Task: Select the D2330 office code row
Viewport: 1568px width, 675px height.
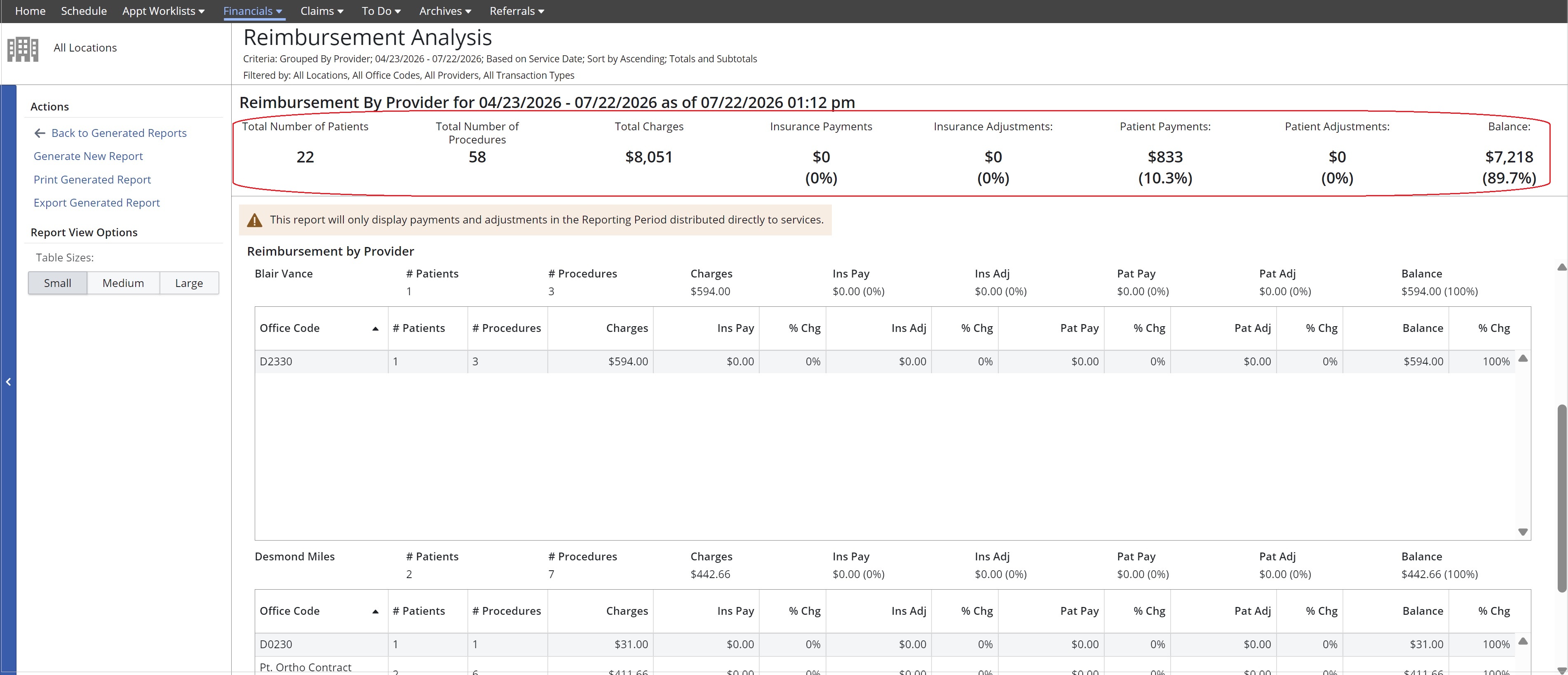Action: 885,362
